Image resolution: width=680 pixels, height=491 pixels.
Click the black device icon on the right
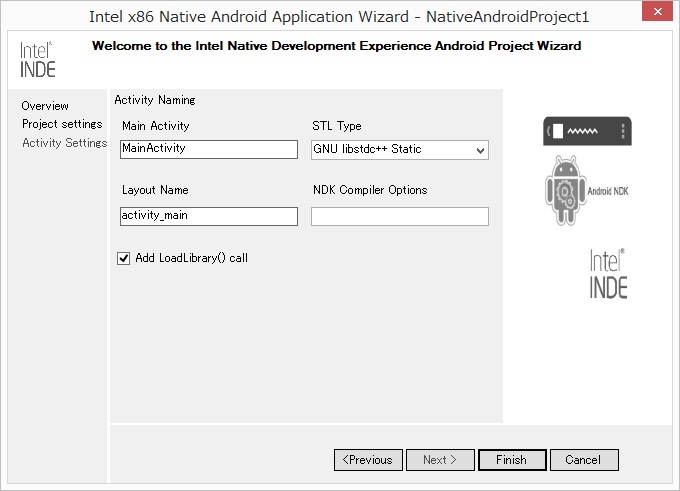(x=587, y=131)
